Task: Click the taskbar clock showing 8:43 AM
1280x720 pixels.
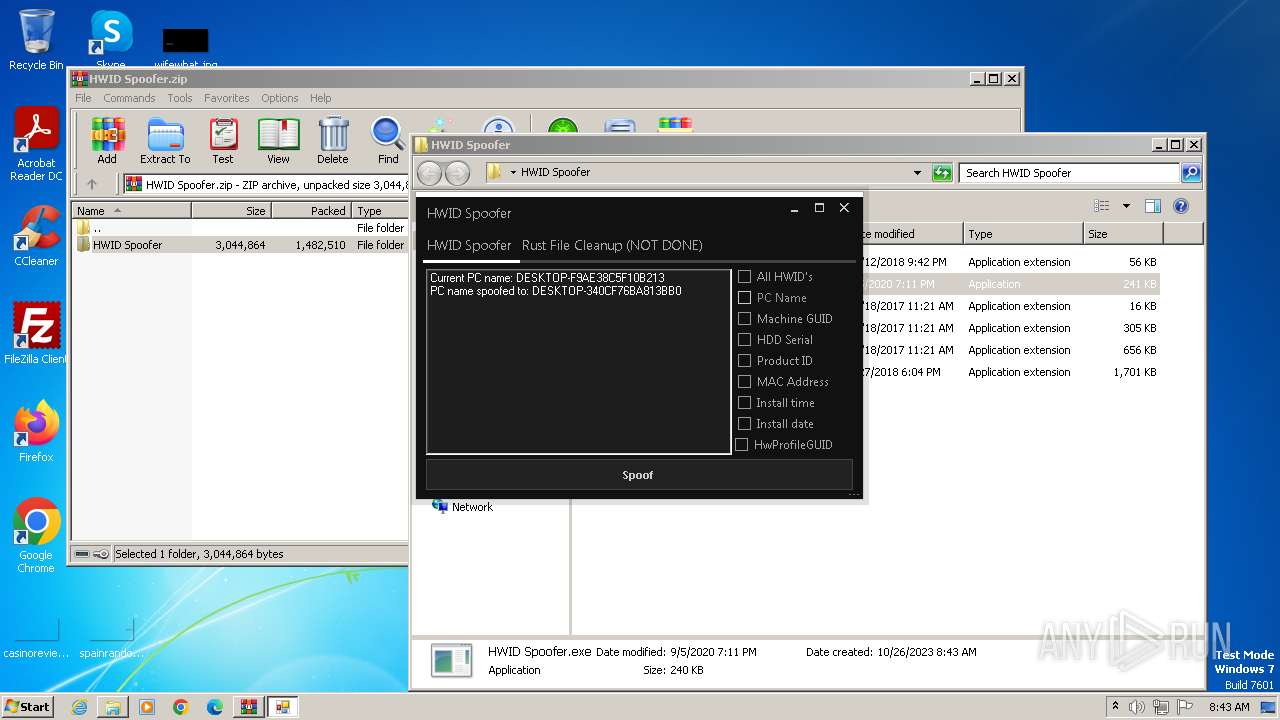Action: (1229, 707)
